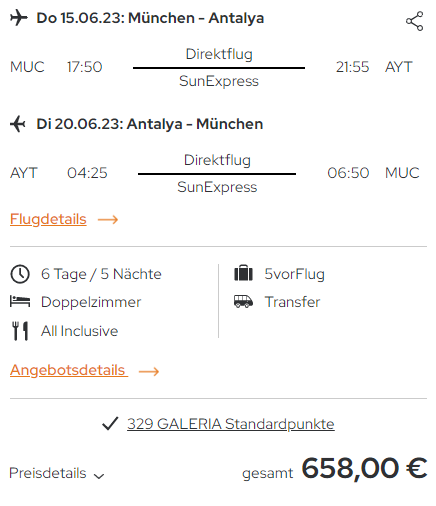Screen dimensions: 436x506
Task: Expand the Preisdetails section
Action: coord(57,473)
